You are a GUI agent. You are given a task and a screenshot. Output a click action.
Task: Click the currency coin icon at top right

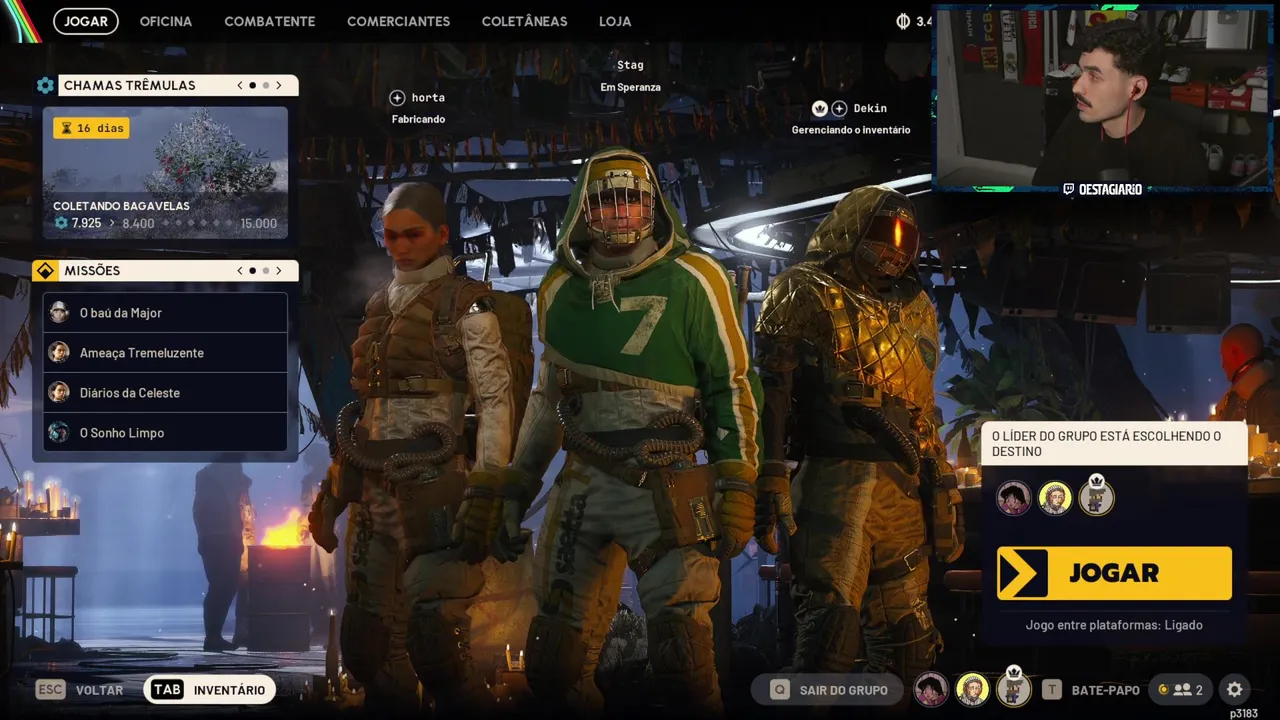pos(903,21)
